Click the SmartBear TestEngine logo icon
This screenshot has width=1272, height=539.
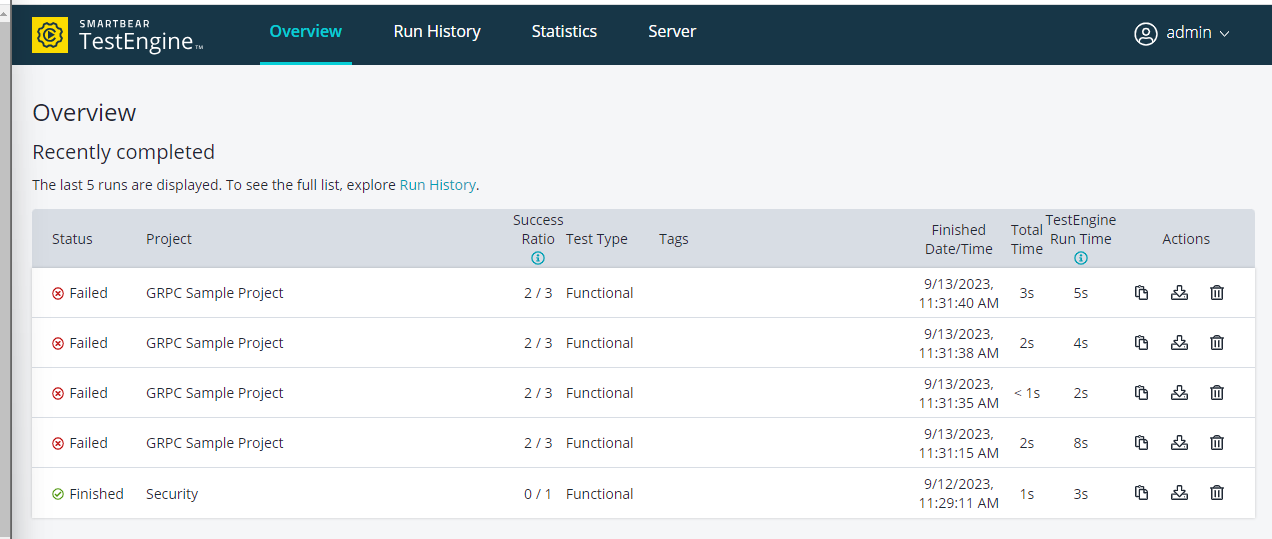point(50,34)
